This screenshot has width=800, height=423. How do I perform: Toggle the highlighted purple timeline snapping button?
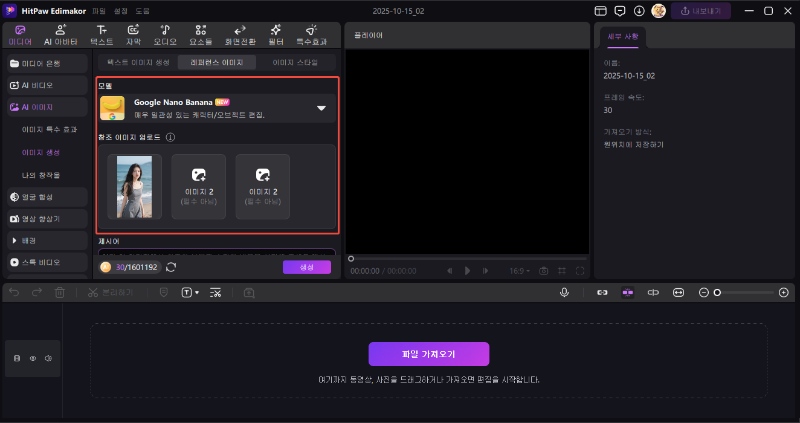coord(628,292)
